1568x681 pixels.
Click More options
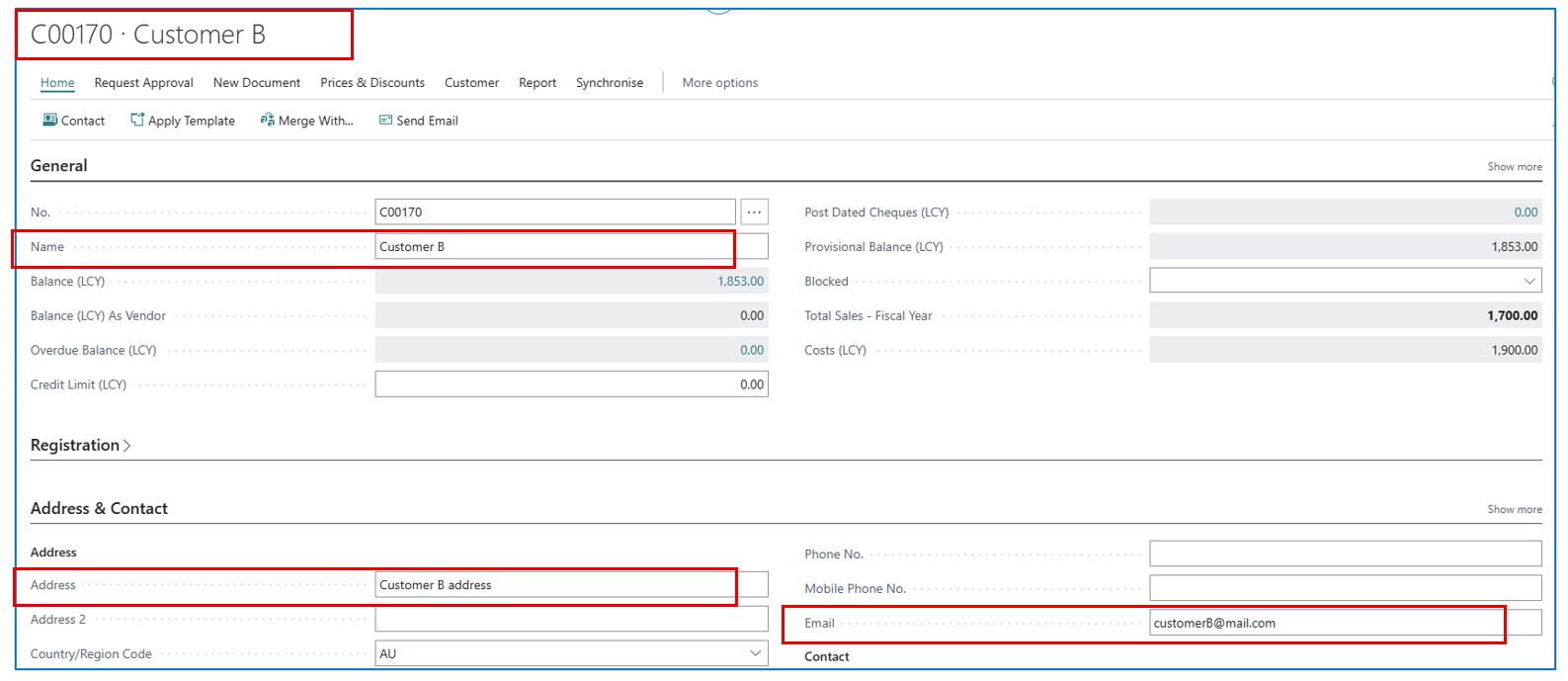[719, 83]
